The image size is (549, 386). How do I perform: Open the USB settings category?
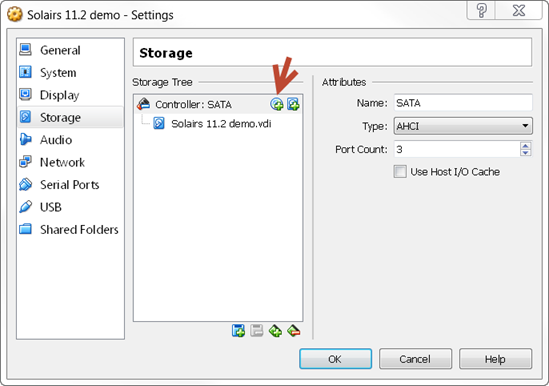pos(70,207)
